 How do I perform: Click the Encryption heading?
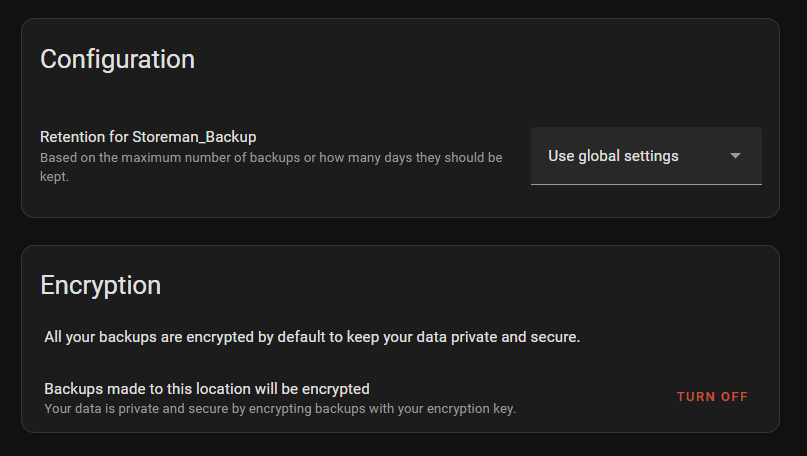tap(100, 285)
